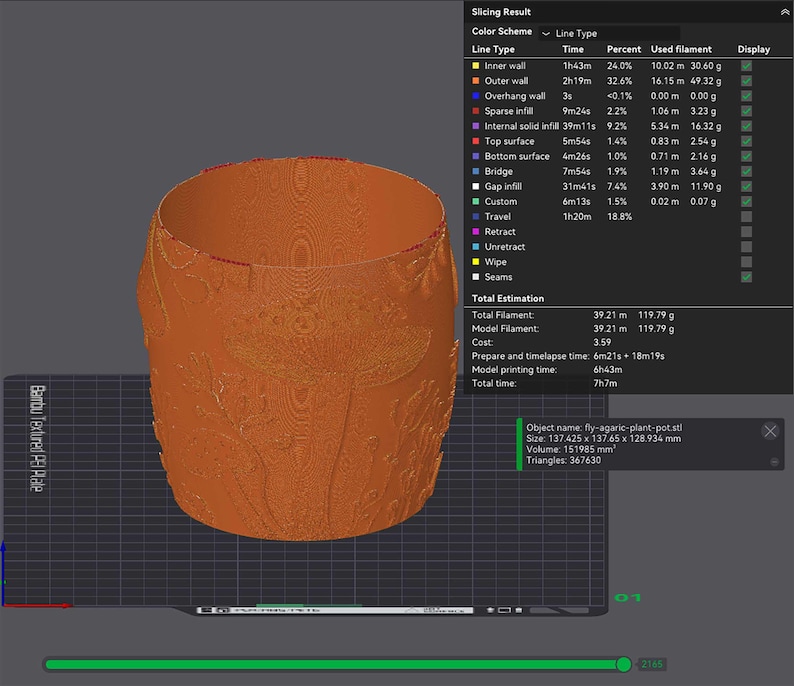Toggle Outer wall display checkbox
Screen dimensions: 794x686
pyautogui.click(x=746, y=81)
